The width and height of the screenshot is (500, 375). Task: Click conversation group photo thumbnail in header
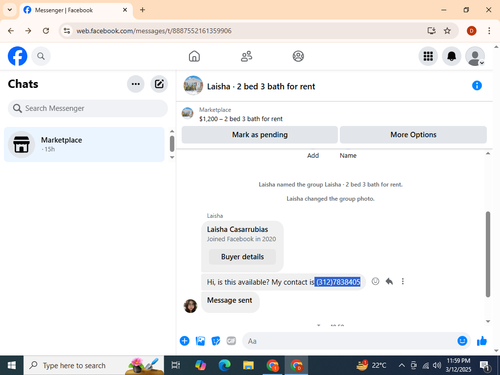tap(193, 86)
